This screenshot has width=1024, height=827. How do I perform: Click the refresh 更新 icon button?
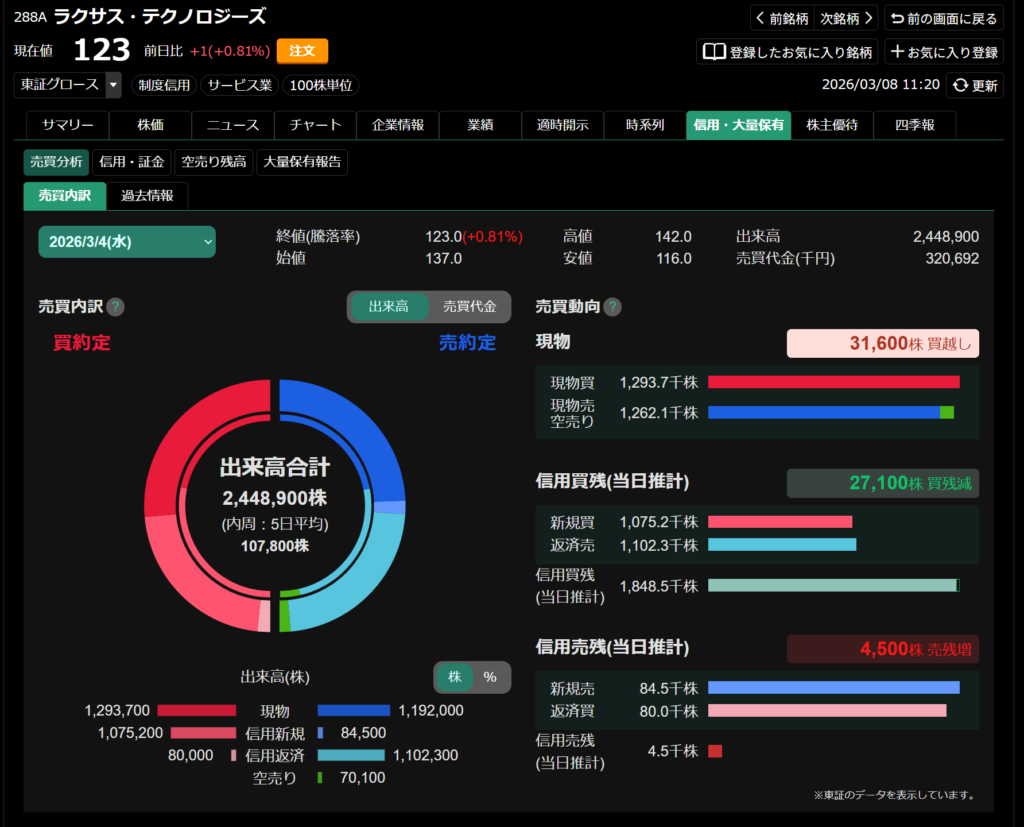tap(975, 85)
